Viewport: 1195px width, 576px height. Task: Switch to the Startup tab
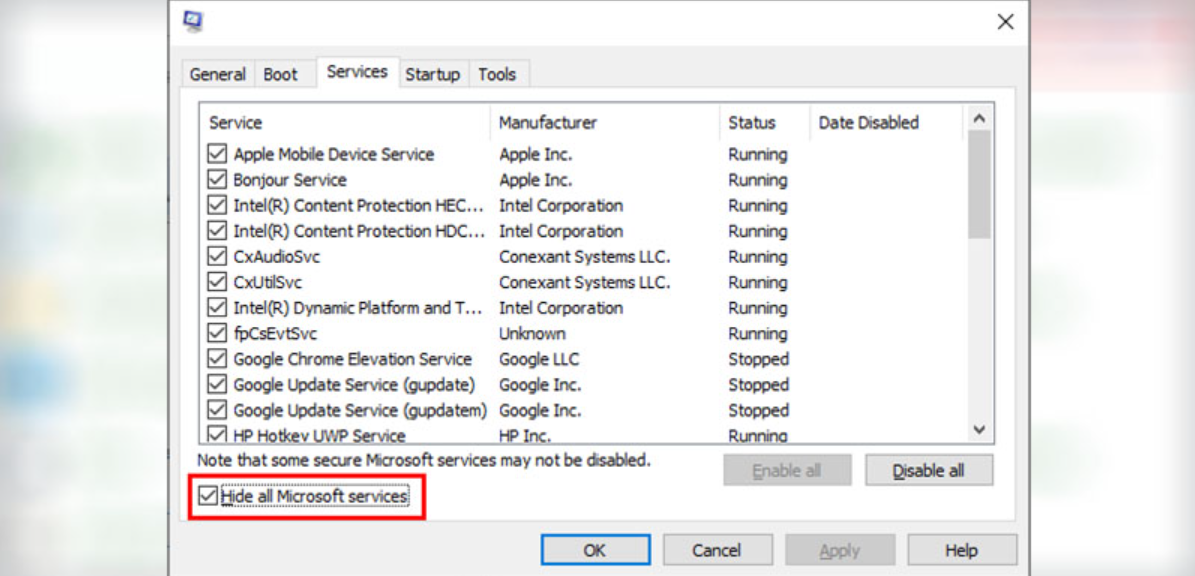[x=432, y=73]
